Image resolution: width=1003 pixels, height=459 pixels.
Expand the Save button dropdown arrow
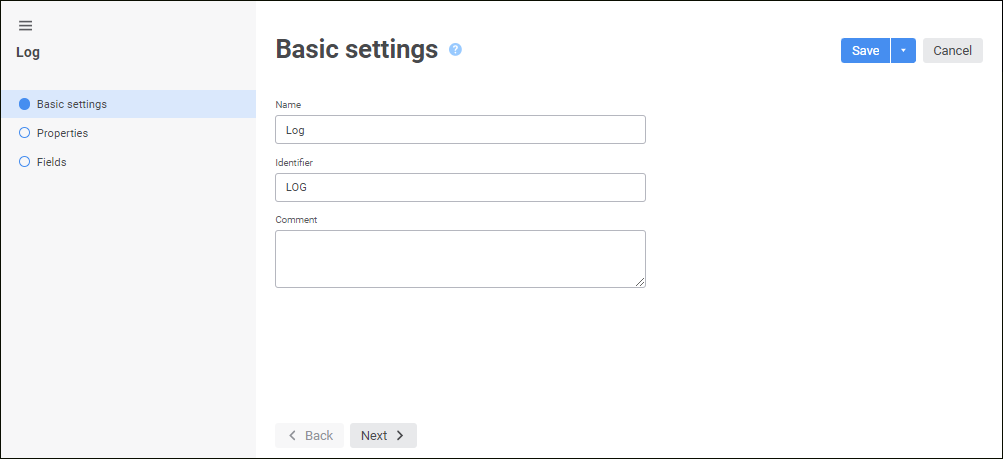coord(903,51)
